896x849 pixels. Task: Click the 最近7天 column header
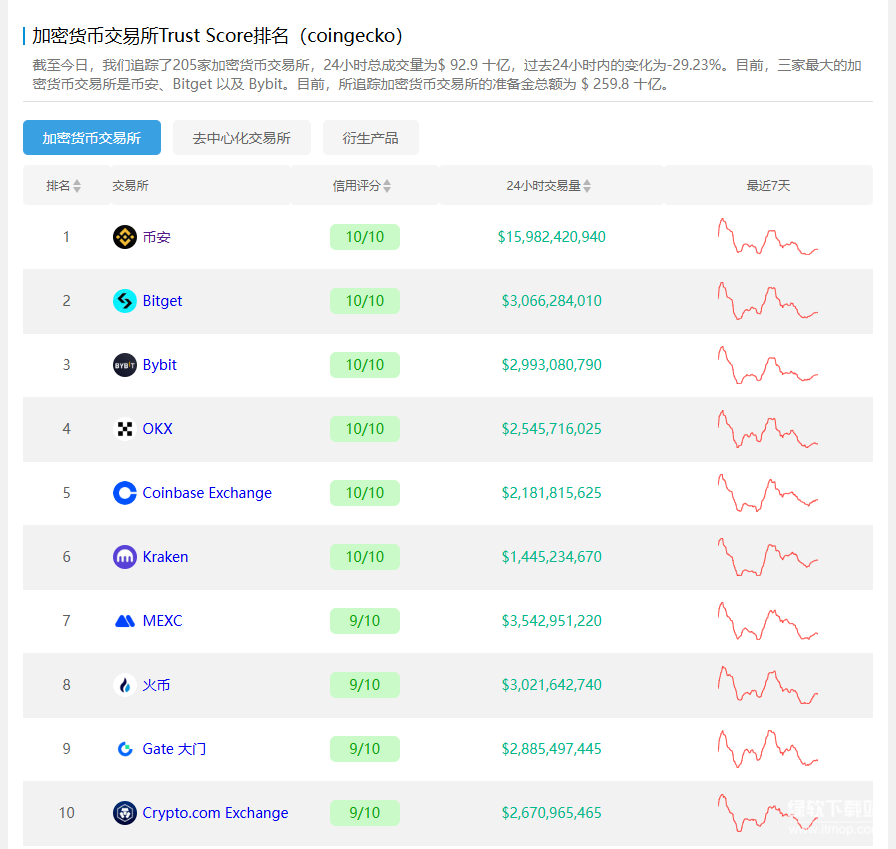768,186
